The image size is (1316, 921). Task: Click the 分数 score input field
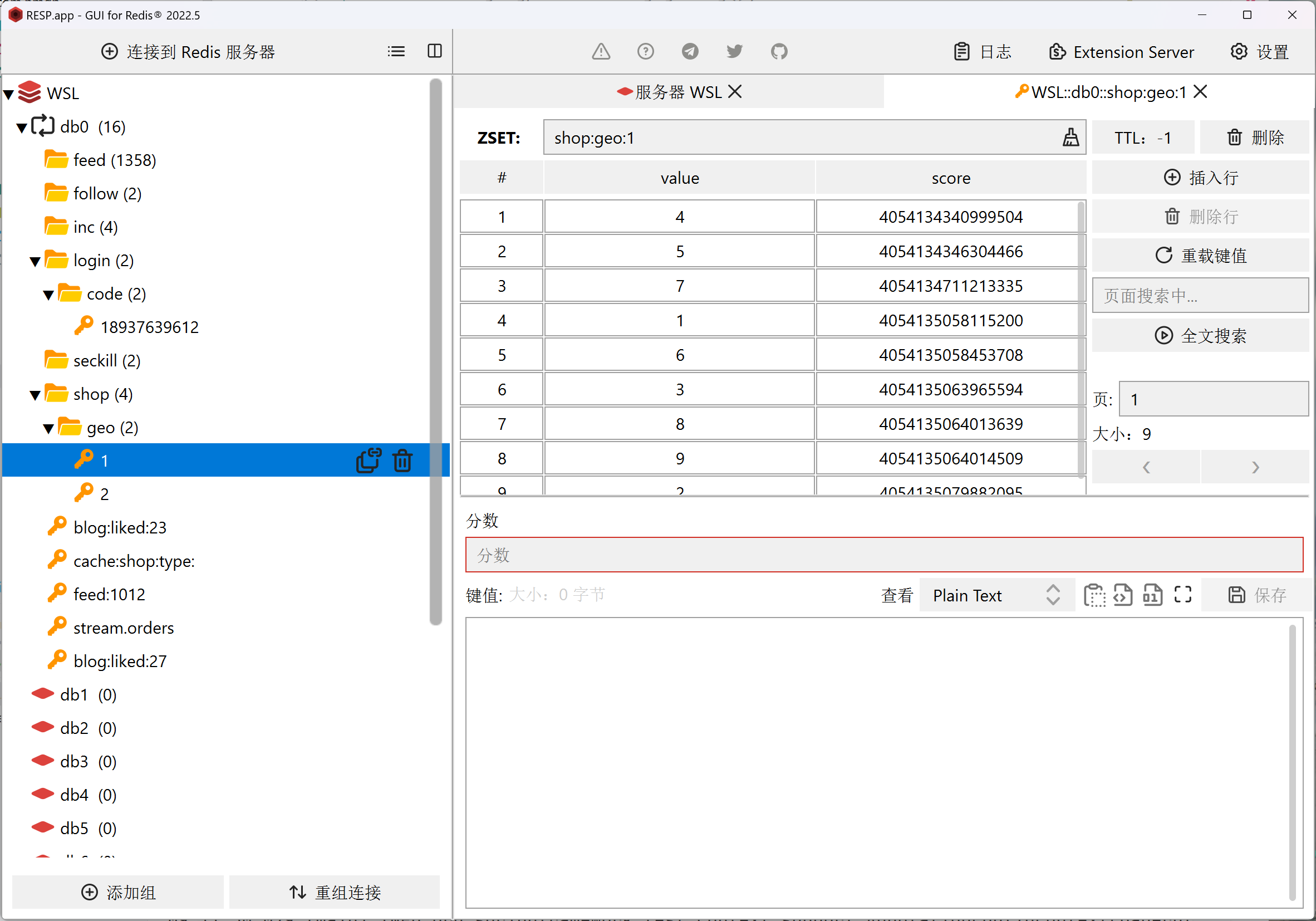tap(884, 555)
